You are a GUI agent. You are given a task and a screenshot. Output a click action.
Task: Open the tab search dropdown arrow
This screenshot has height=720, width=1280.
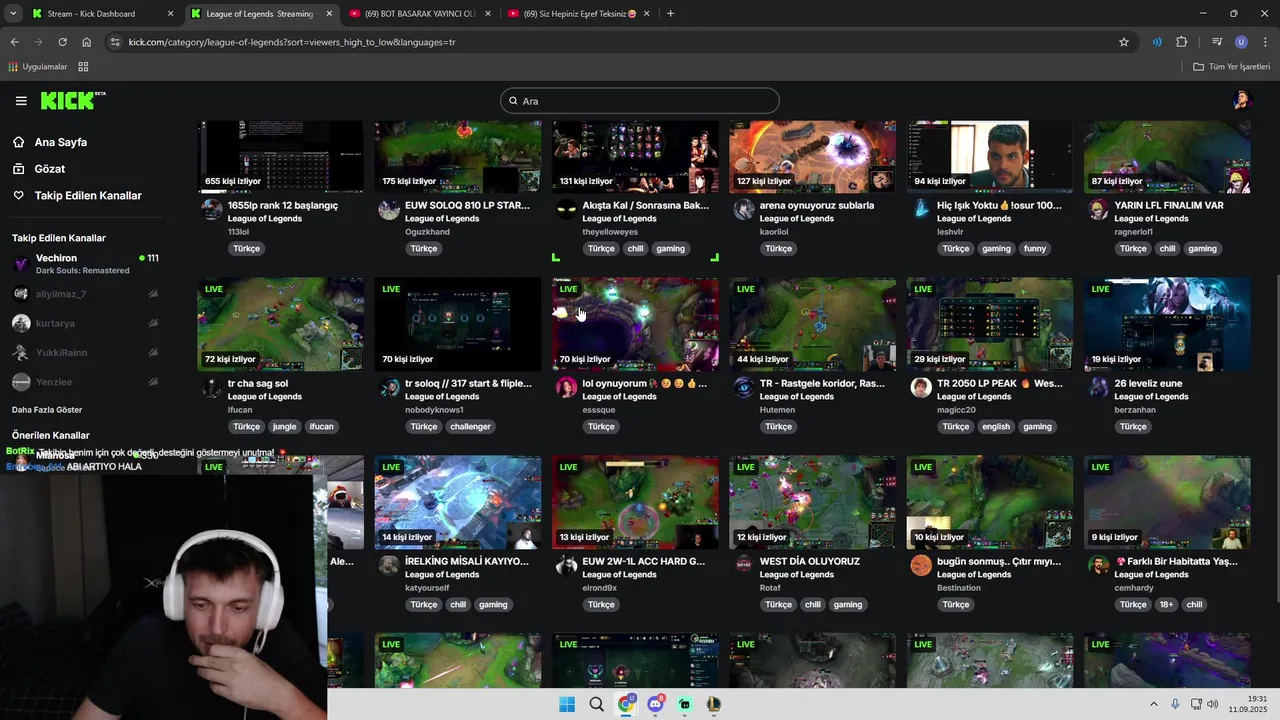click(14, 14)
